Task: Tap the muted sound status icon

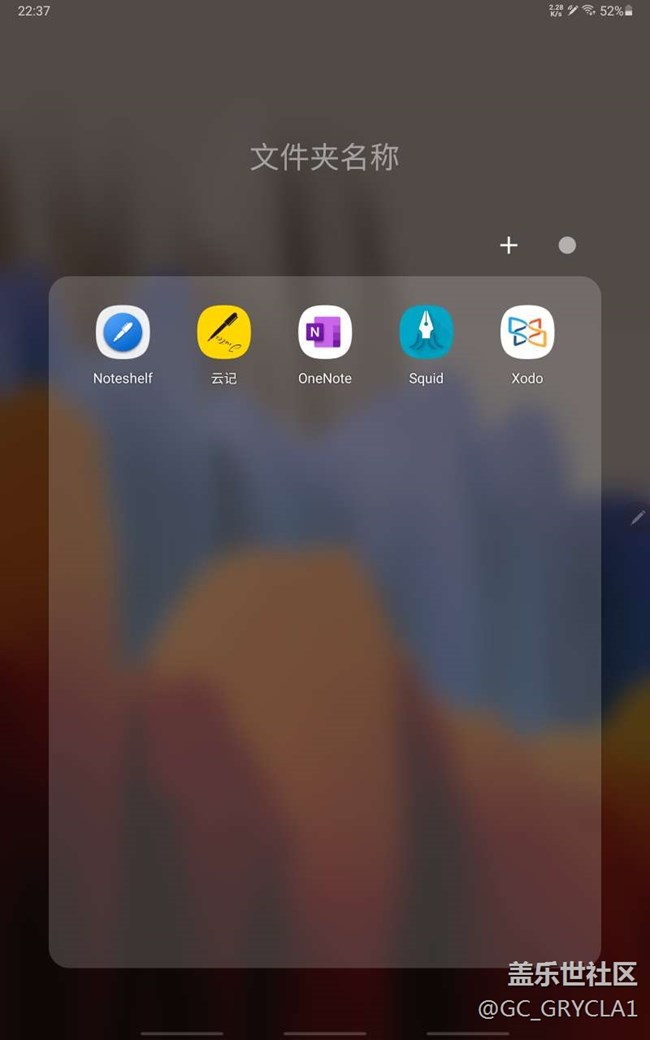Action: point(572,11)
